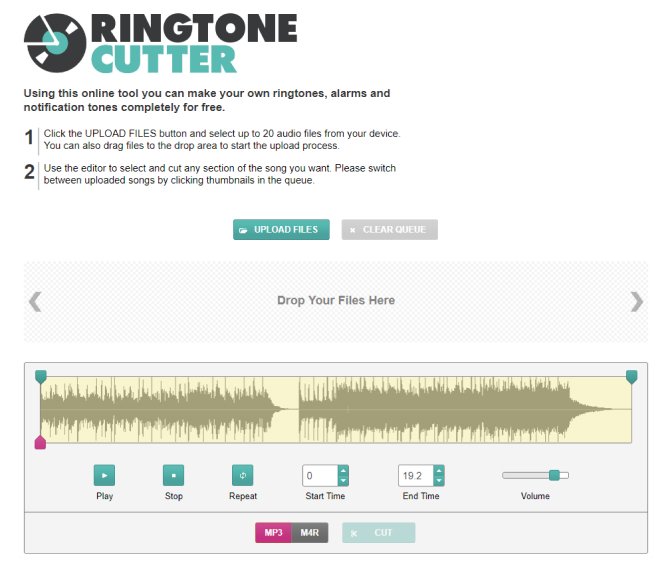Image resolution: width=672 pixels, height=577 pixels.
Task: Click the Ringtone Cutter disc logo
Action: pyautogui.click(x=55, y=43)
